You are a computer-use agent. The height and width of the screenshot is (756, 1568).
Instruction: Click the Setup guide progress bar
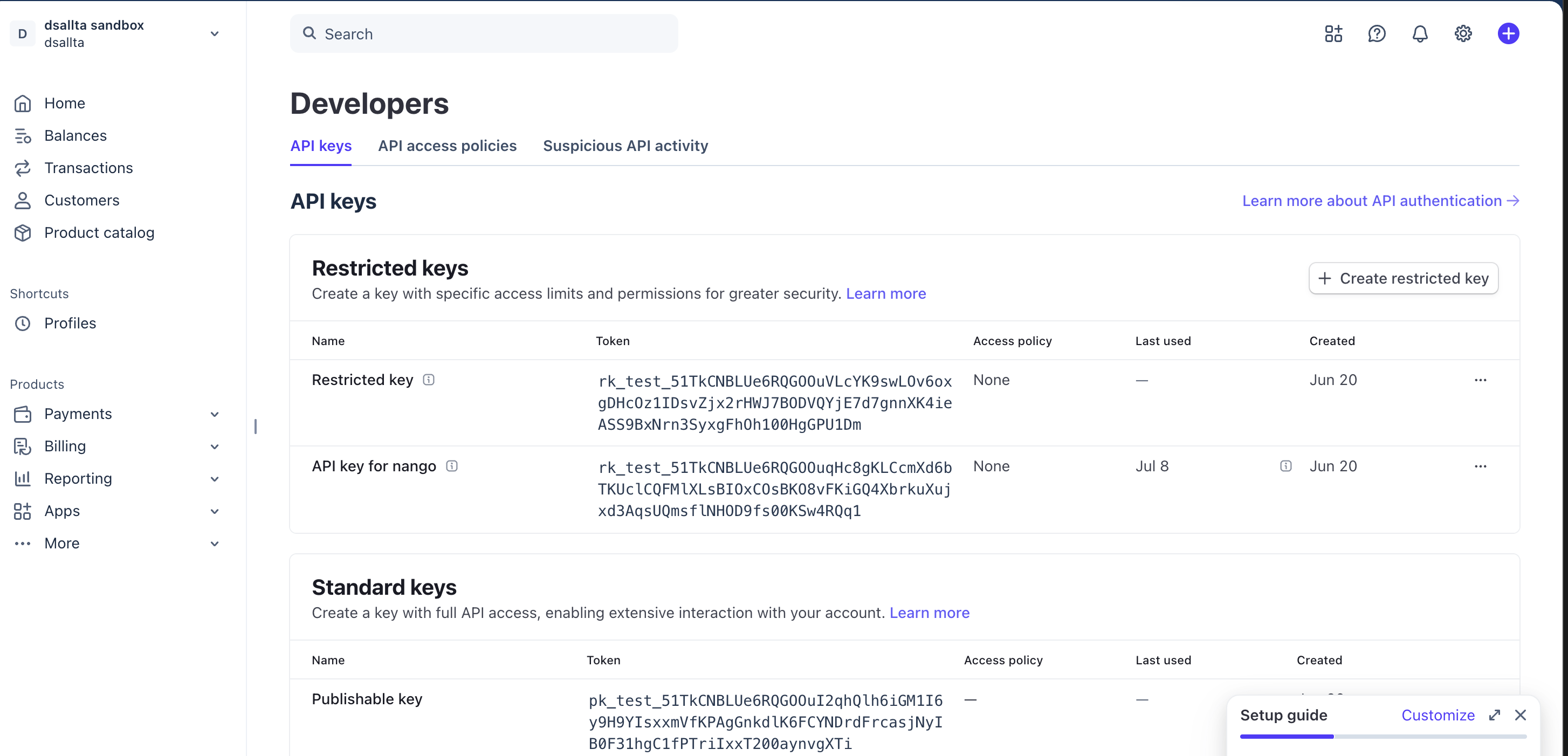[1383, 737]
